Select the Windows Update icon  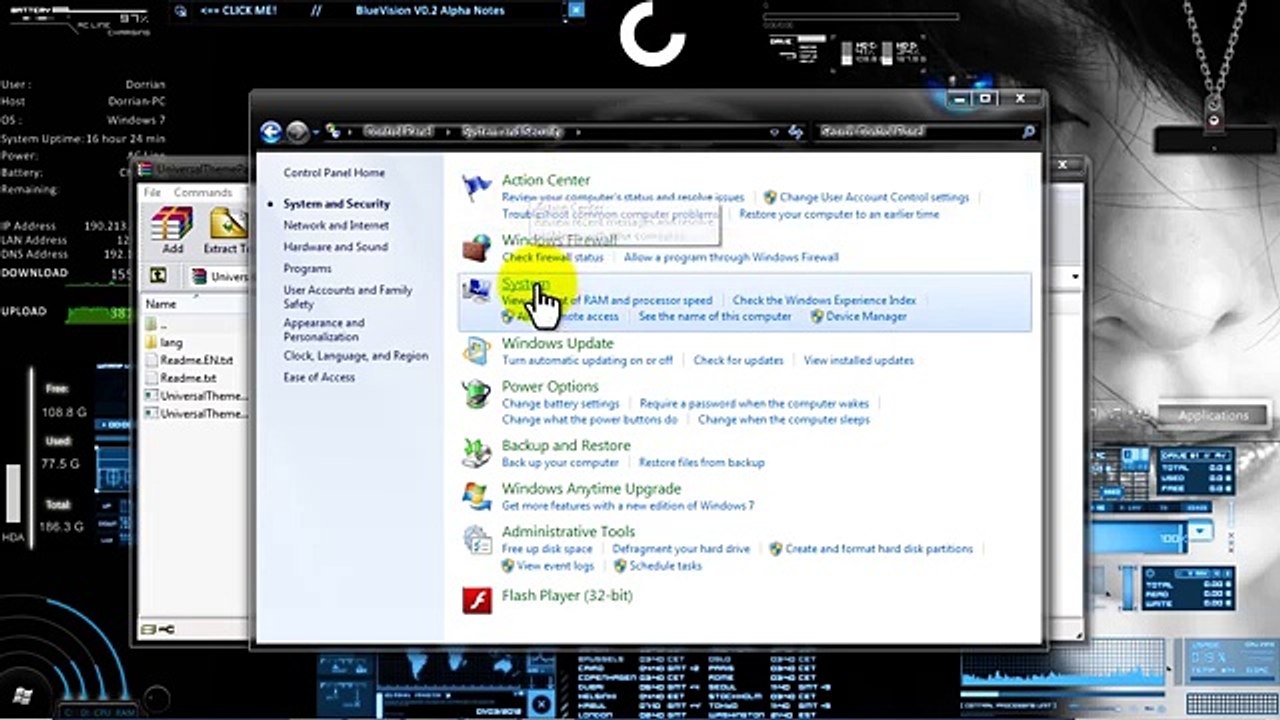(477, 351)
